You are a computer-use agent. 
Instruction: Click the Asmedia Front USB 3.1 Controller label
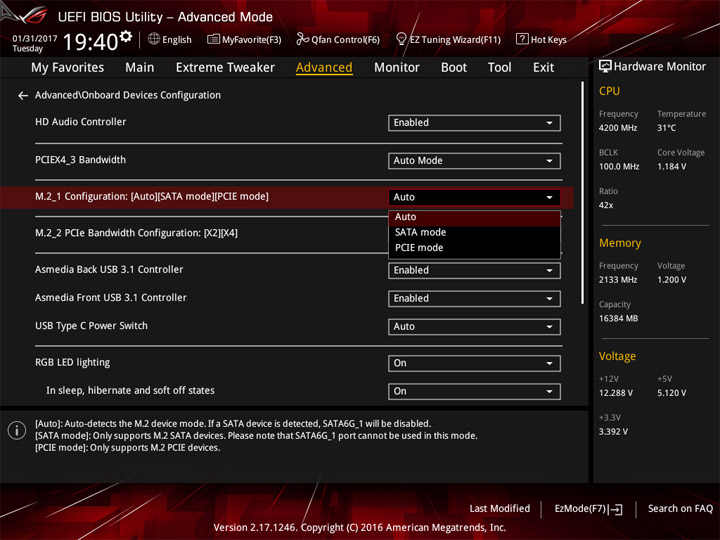pyautogui.click(x=111, y=298)
